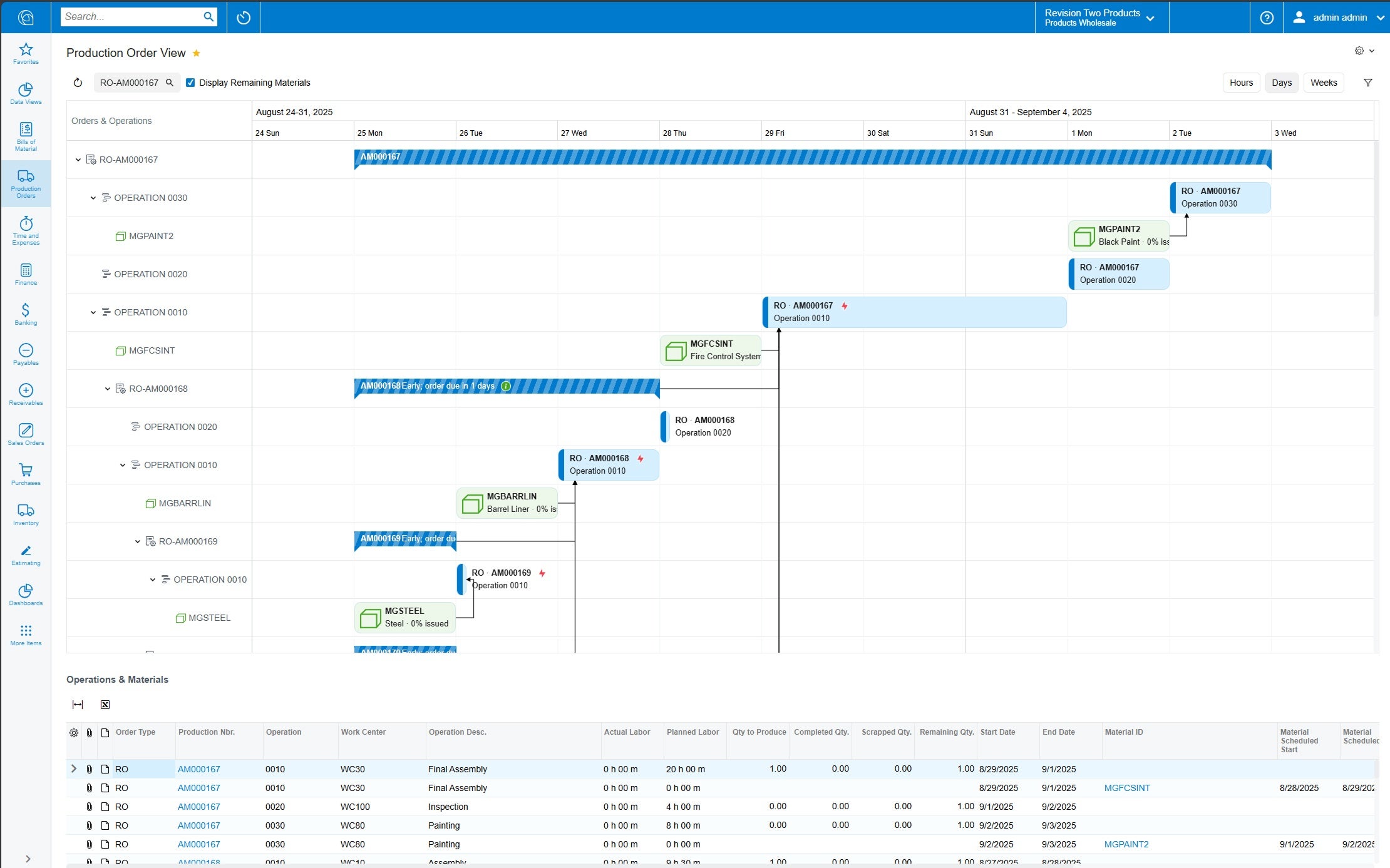Viewport: 1390px width, 868px height.
Task: Export the Operations & Materials table to Excel
Action: coord(105,704)
